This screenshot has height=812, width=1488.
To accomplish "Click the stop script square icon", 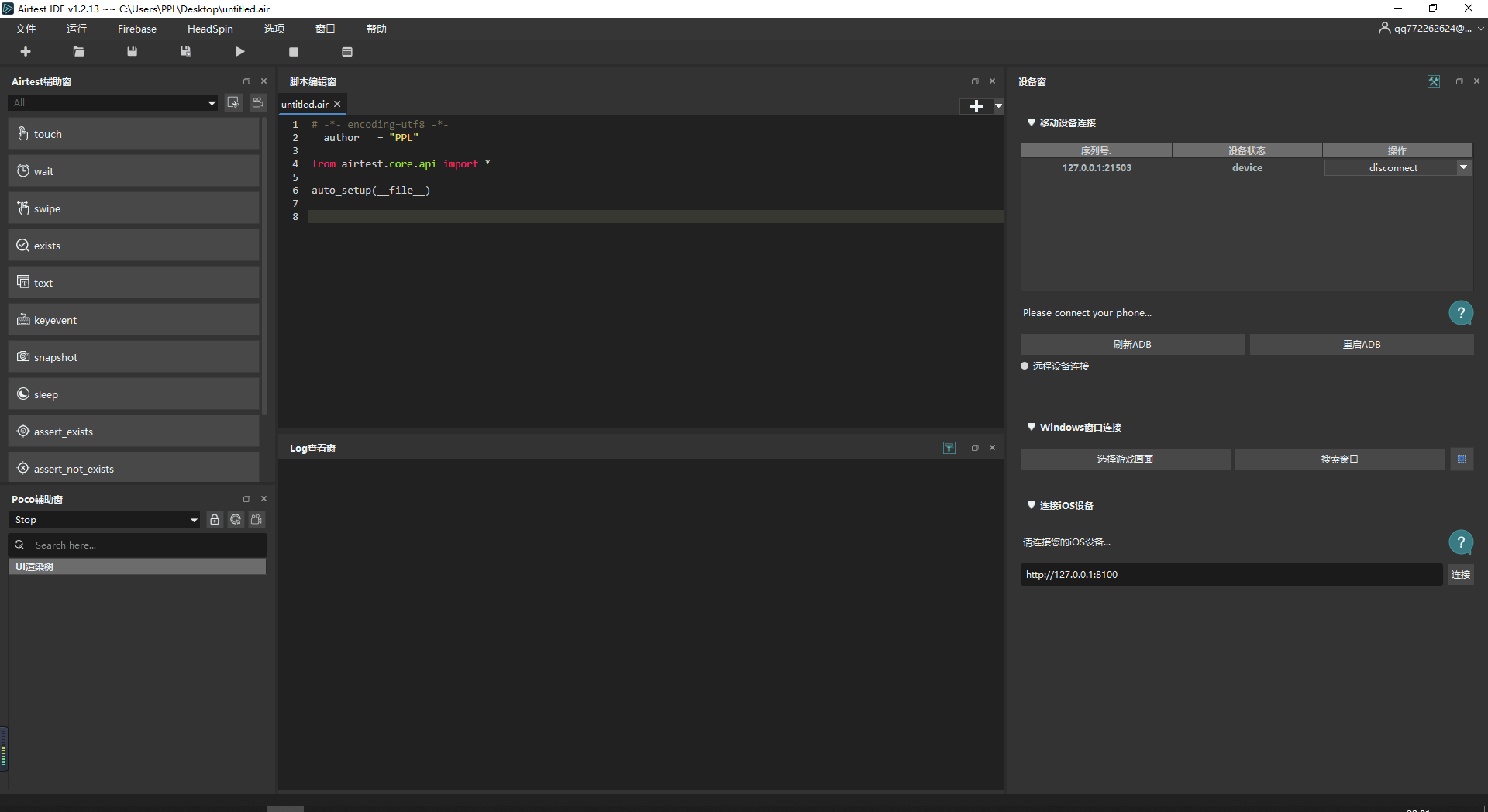I will (x=294, y=52).
